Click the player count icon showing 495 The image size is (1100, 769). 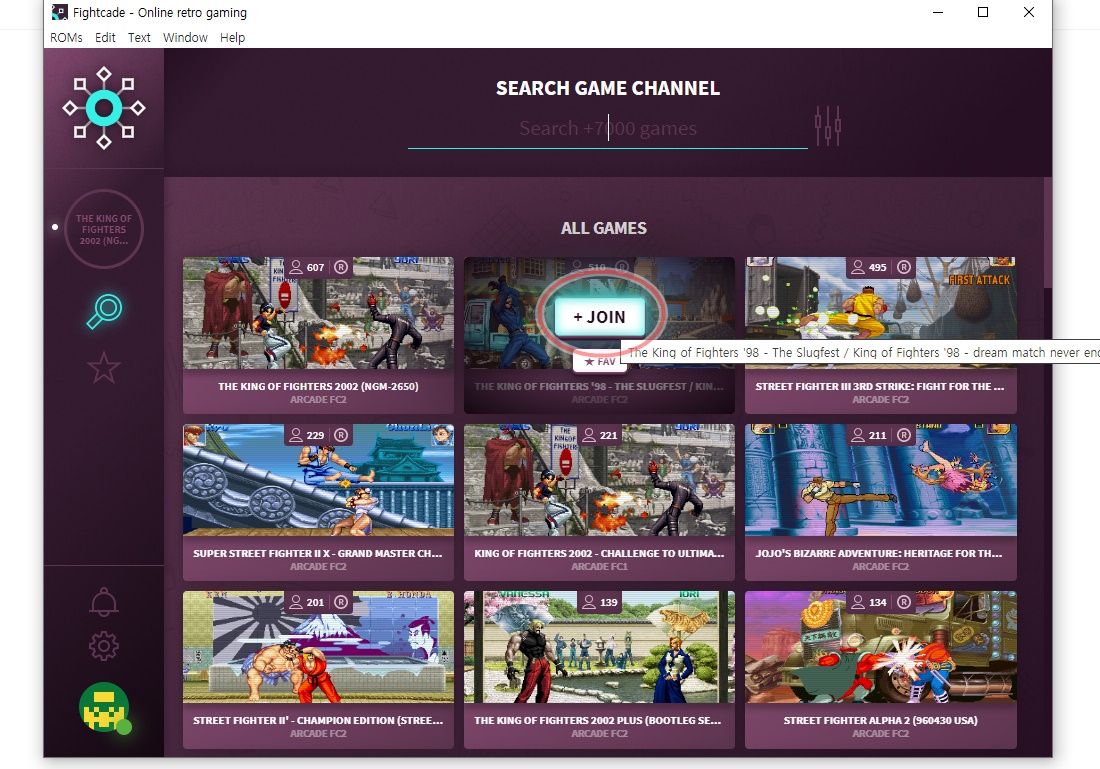point(858,267)
